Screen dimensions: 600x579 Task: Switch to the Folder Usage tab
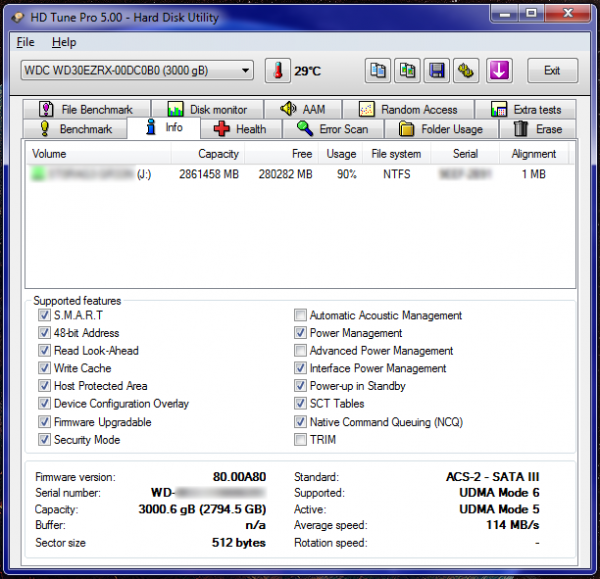coord(441,129)
